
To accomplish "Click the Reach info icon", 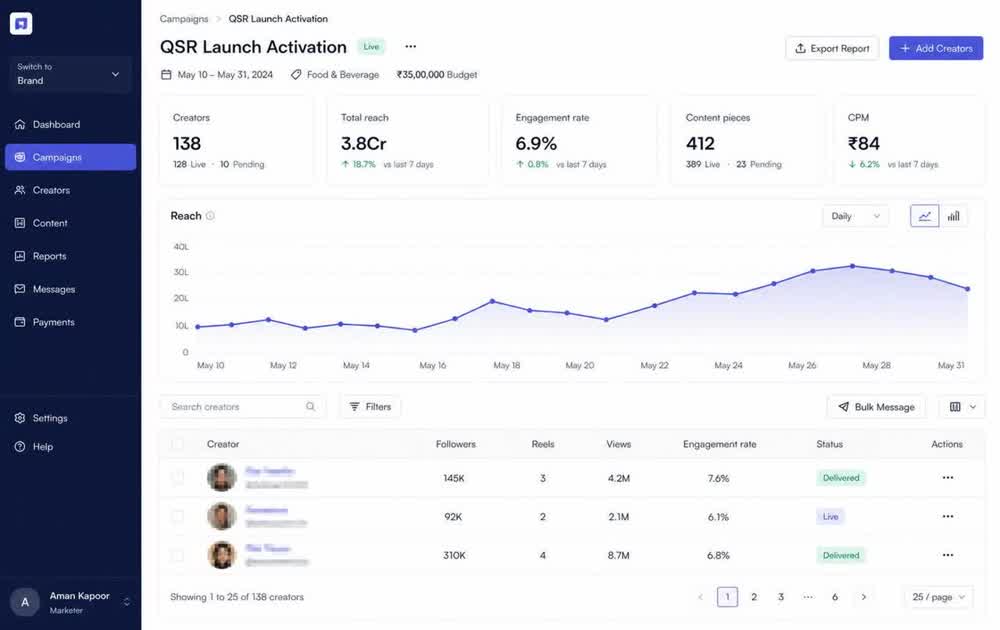I will (x=210, y=216).
